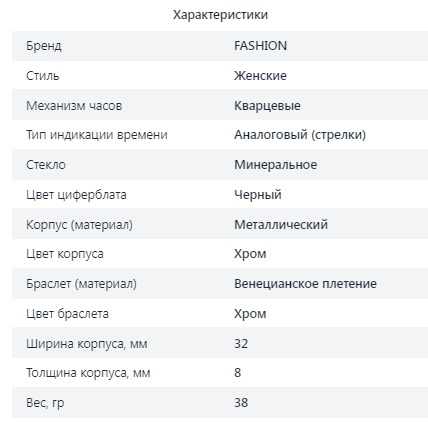Image resolution: width=428 pixels, height=422 pixels.
Task: Click the Минеральное glass value
Action: (276, 165)
